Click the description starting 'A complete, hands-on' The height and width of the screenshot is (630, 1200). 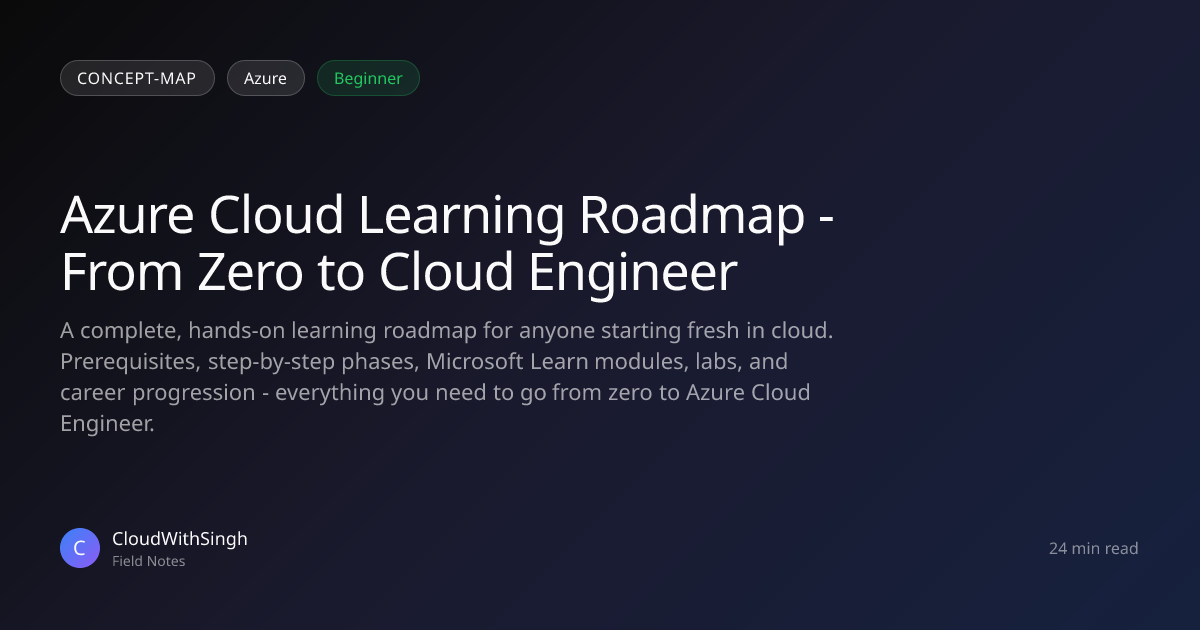pyautogui.click(x=447, y=376)
